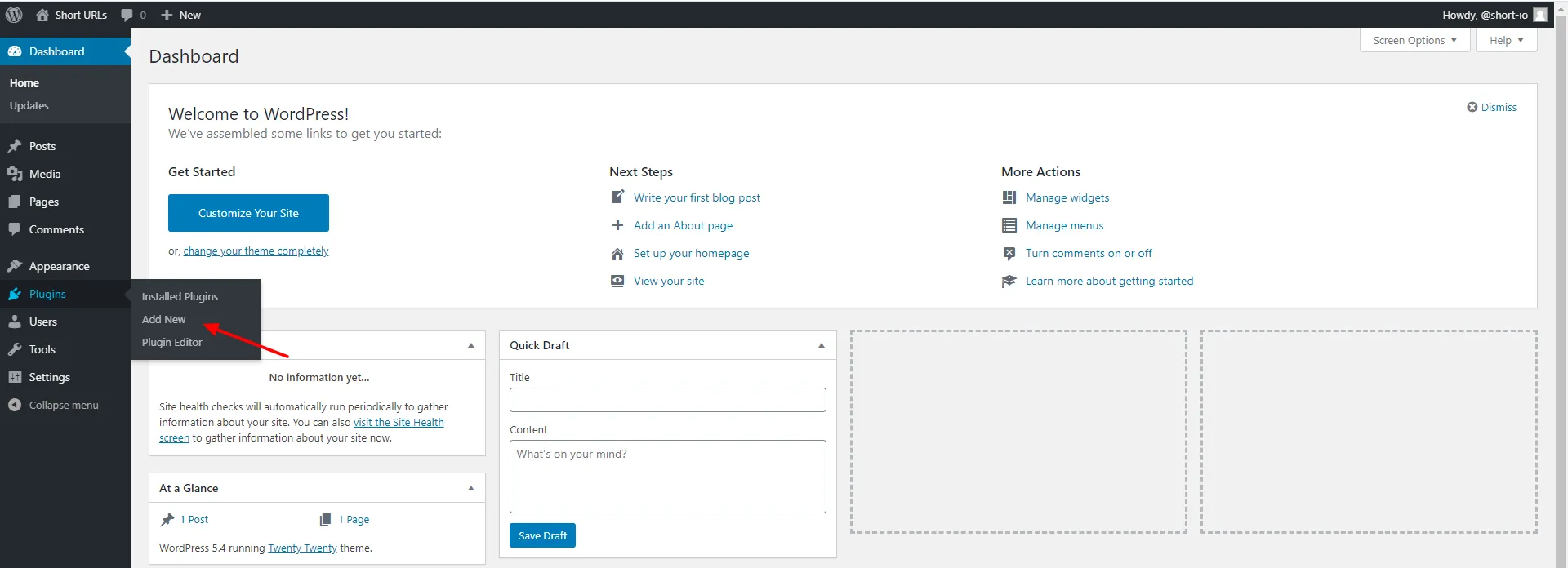Select Add New in Plugins submenu
This screenshot has width=1568, height=568.
[163, 319]
